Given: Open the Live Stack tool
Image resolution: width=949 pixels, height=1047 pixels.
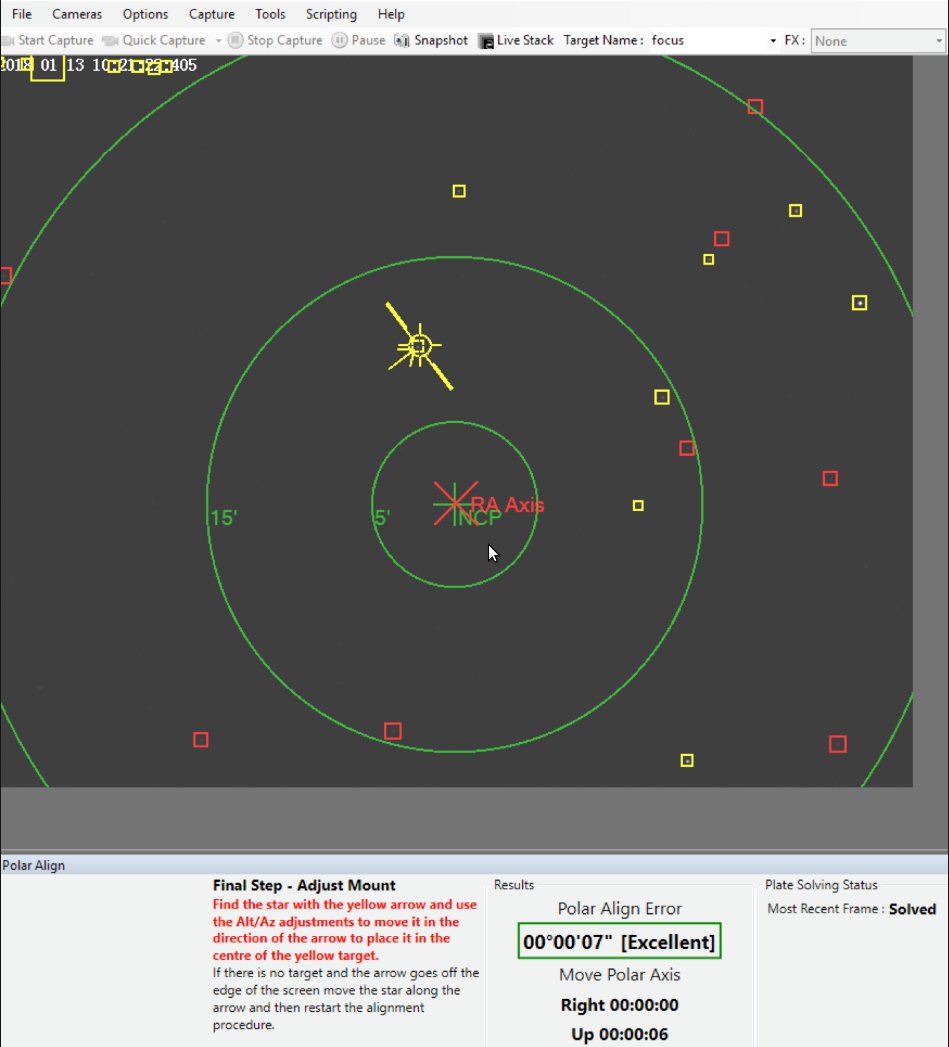Looking at the screenshot, I should pyautogui.click(x=516, y=40).
